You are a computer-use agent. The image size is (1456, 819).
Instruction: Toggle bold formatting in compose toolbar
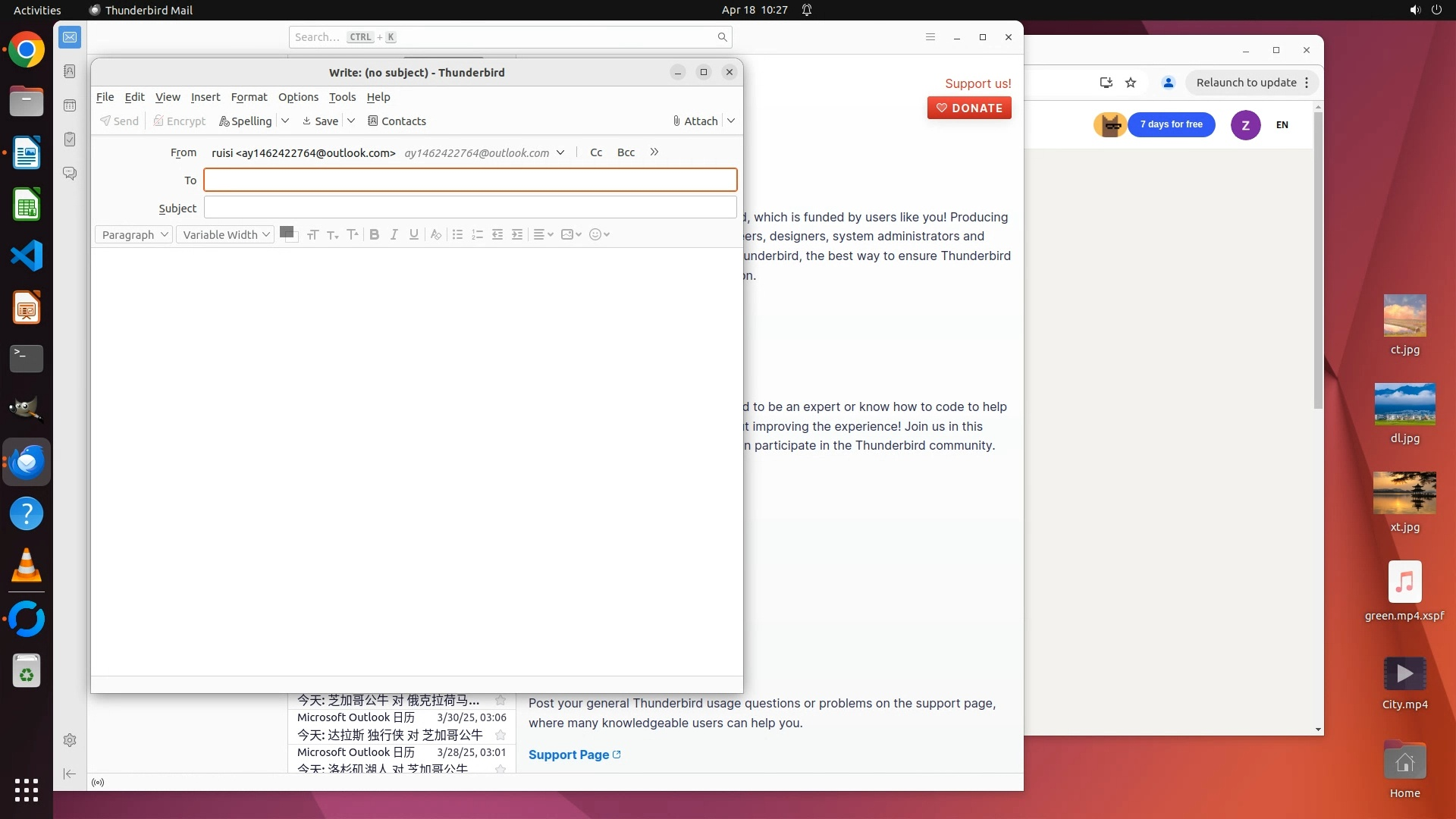374,235
